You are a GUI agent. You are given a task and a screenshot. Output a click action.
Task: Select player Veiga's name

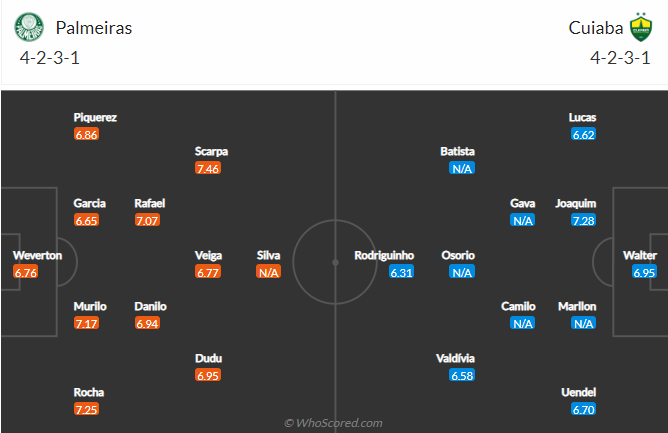click(208, 255)
